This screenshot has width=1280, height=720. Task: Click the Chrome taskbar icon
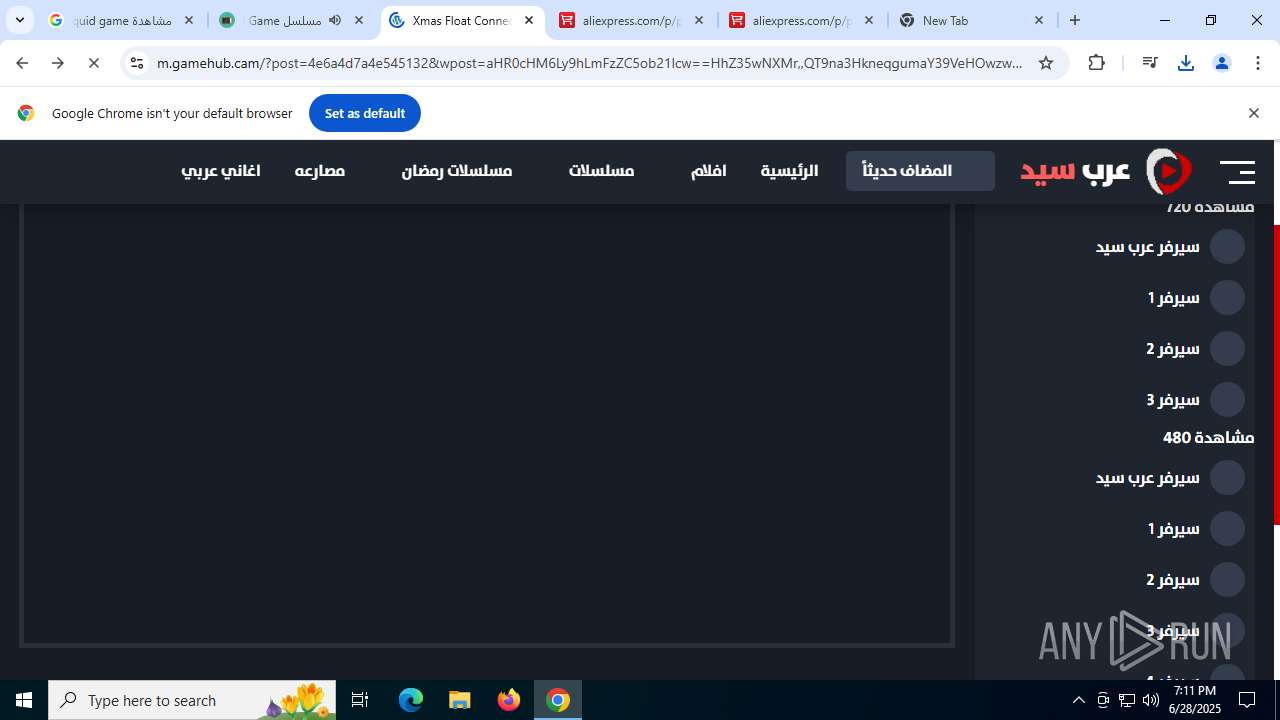tap(558, 700)
